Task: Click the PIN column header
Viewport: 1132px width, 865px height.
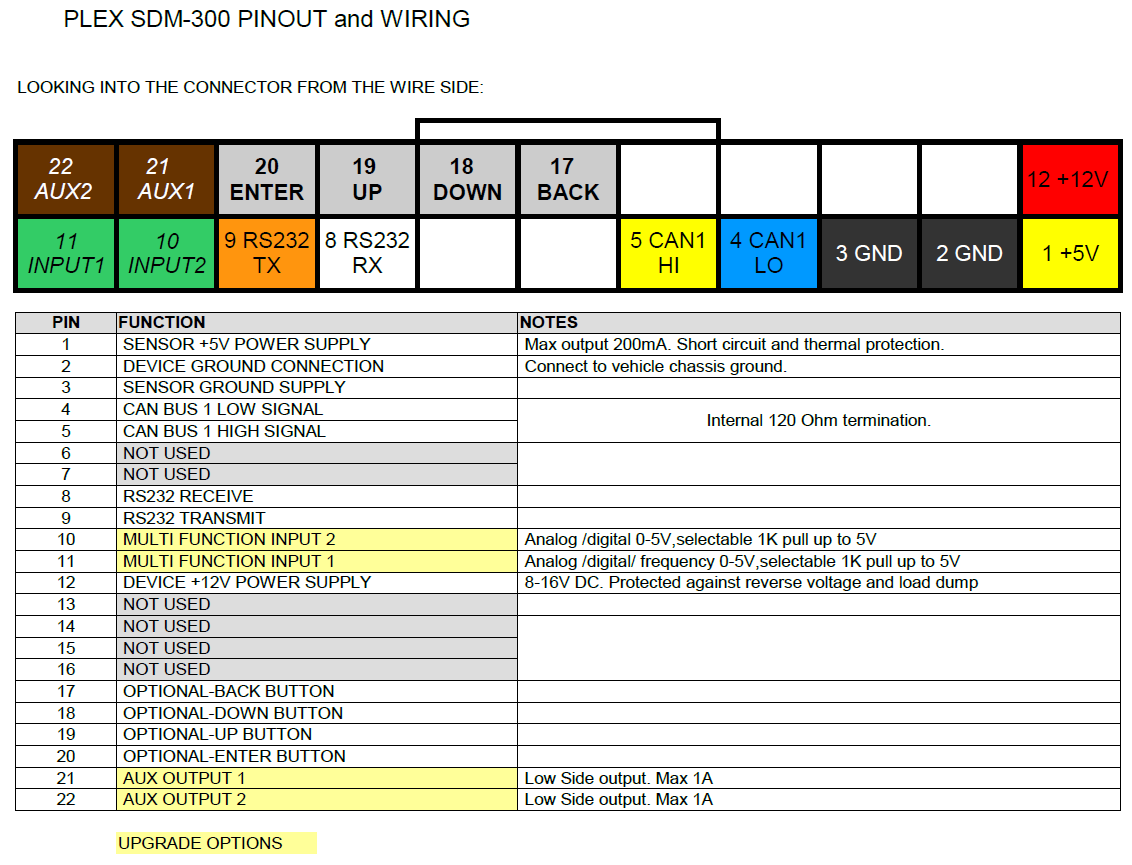Action: (x=66, y=323)
